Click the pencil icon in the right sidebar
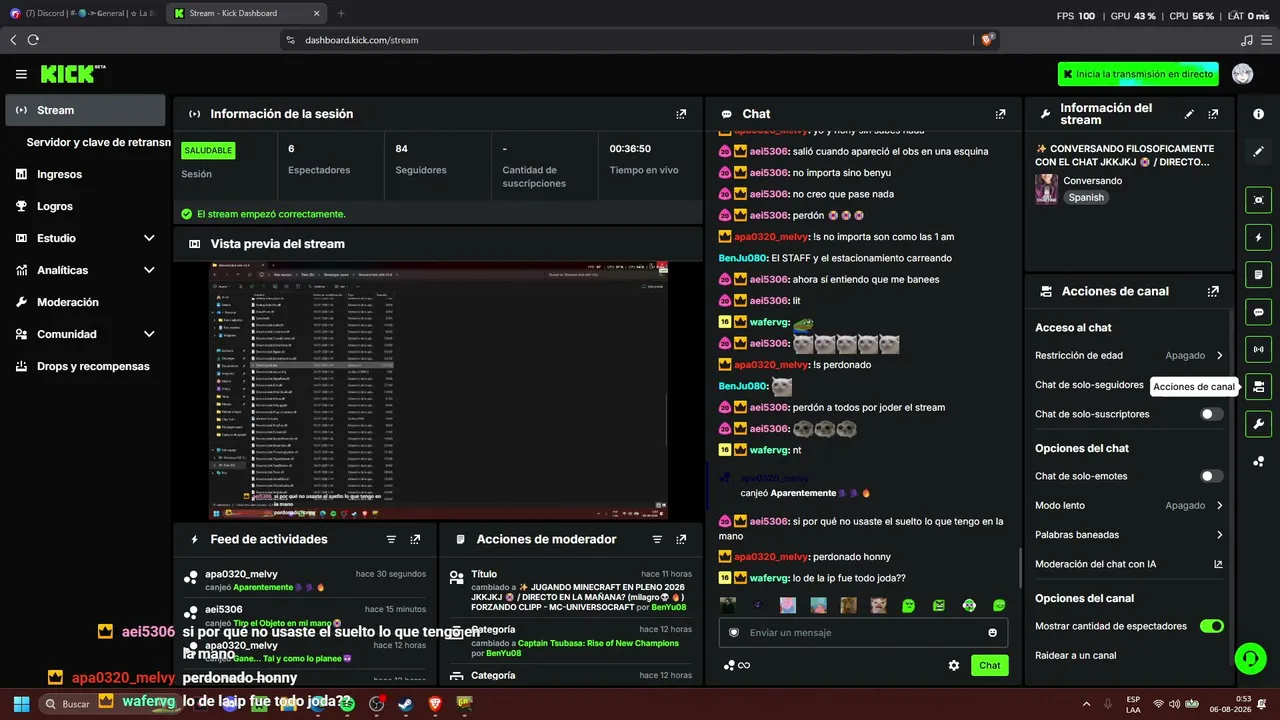 (1258, 151)
